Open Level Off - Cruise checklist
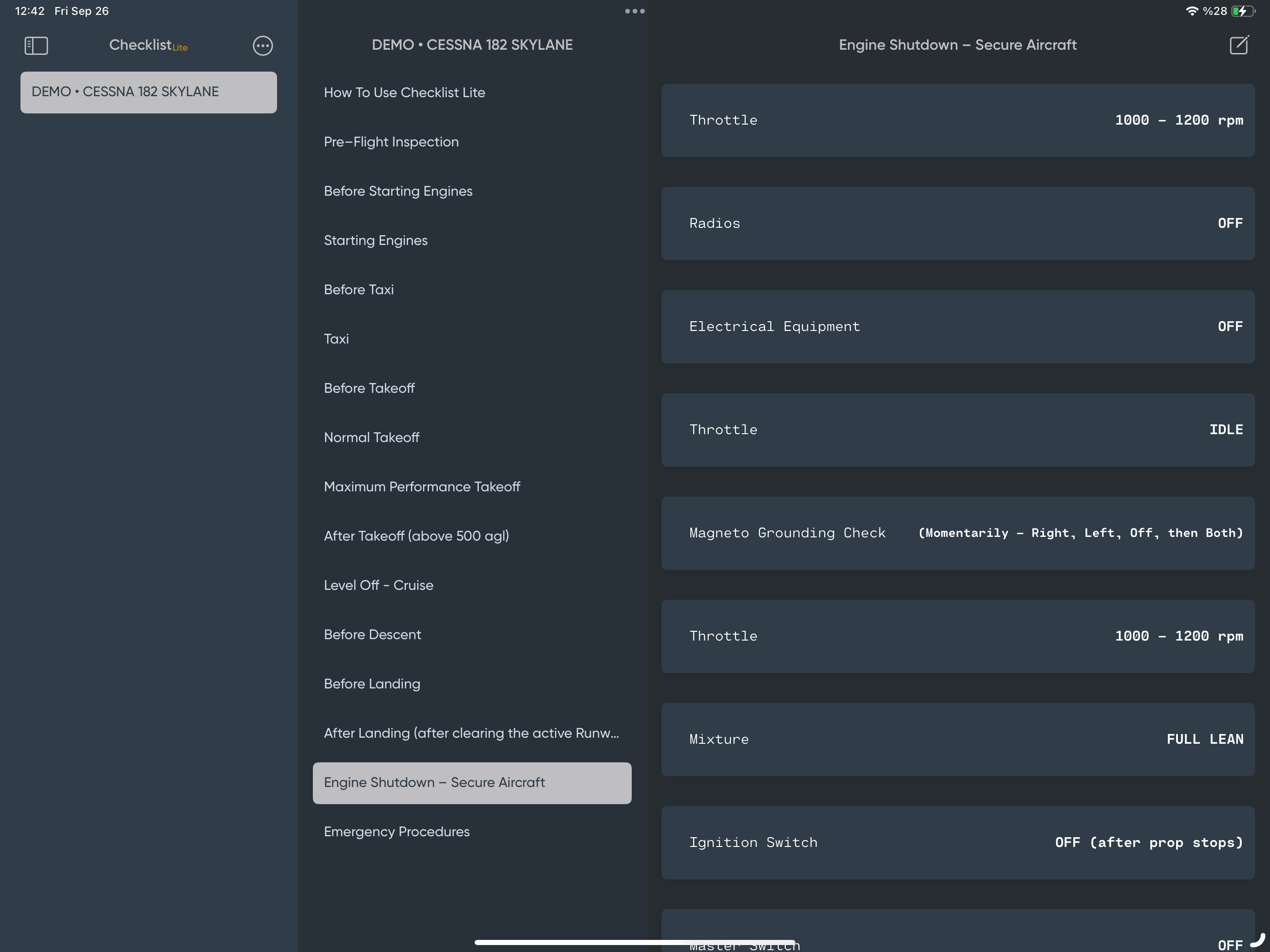Viewport: 1270px width, 952px height. [472, 586]
